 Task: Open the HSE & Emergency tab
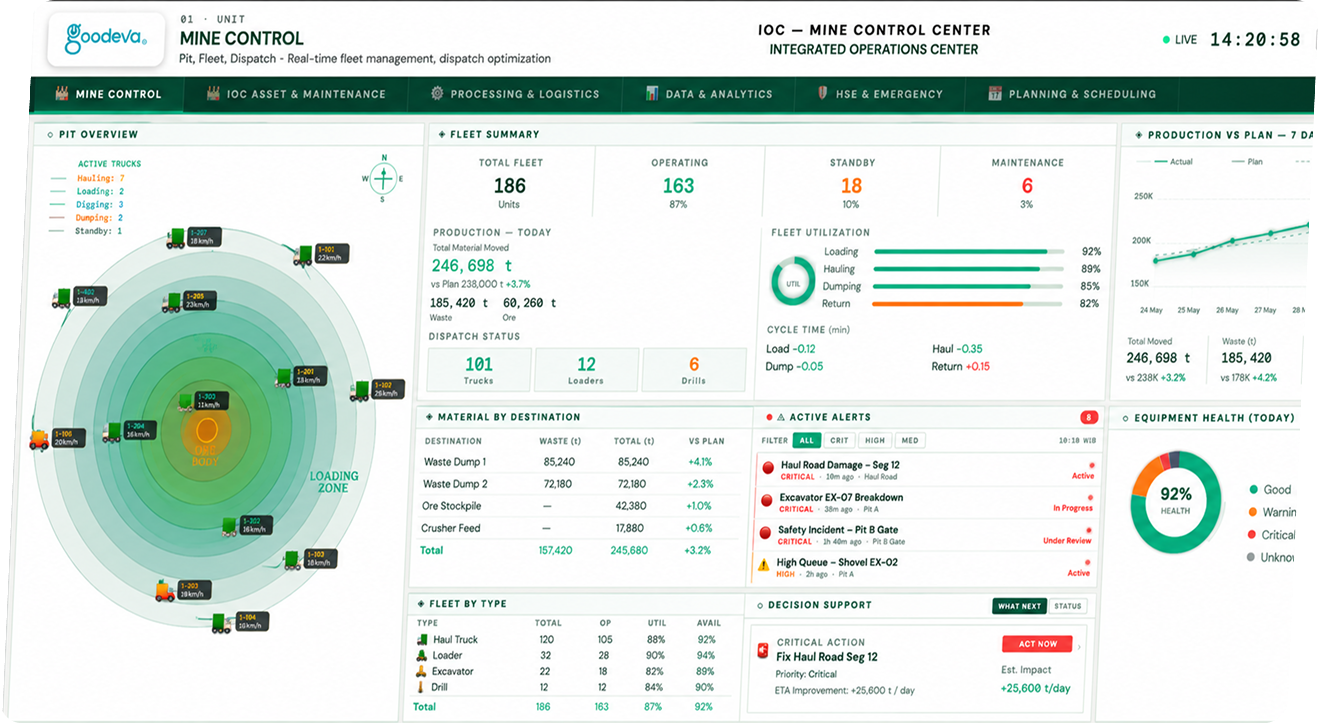[x=879, y=94]
